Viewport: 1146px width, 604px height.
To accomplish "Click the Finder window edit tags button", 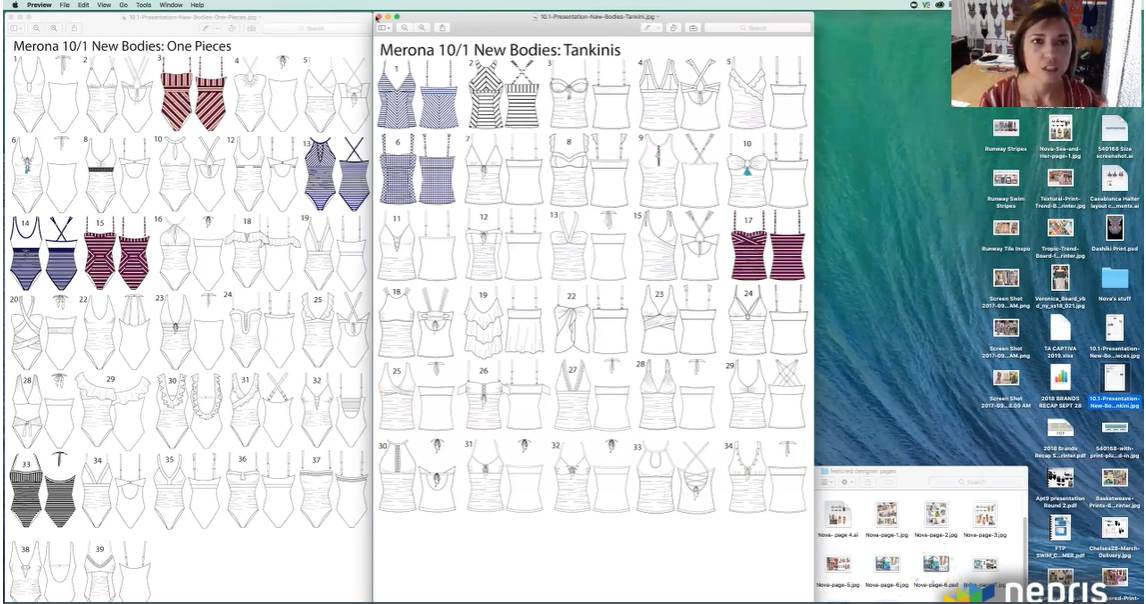I will point(888,482).
